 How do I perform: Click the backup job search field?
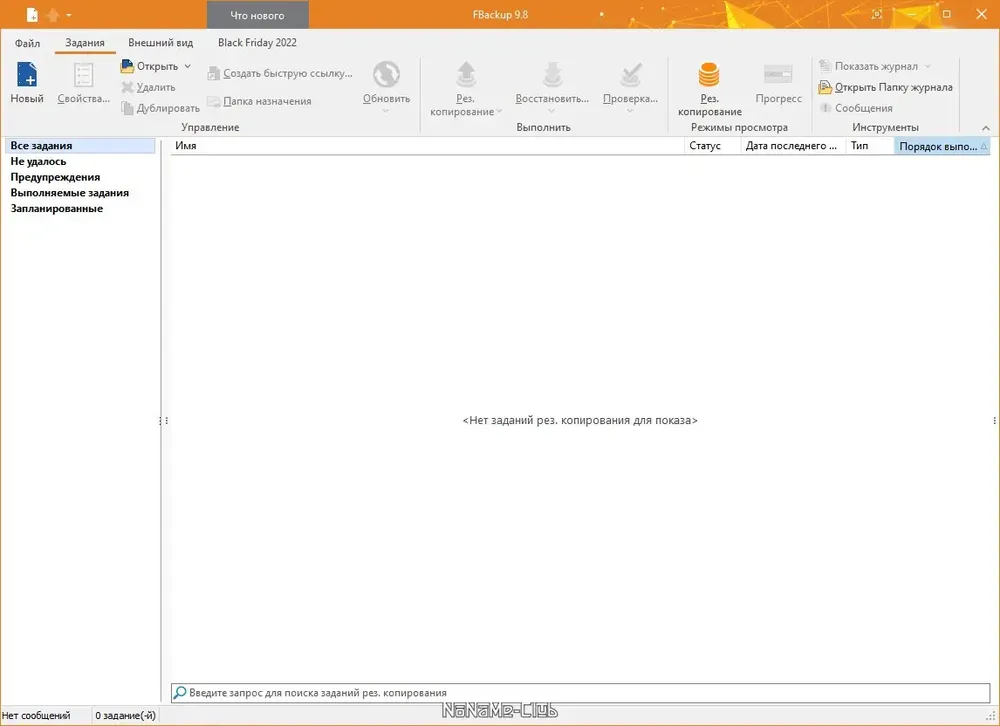pyautogui.click(x=580, y=692)
